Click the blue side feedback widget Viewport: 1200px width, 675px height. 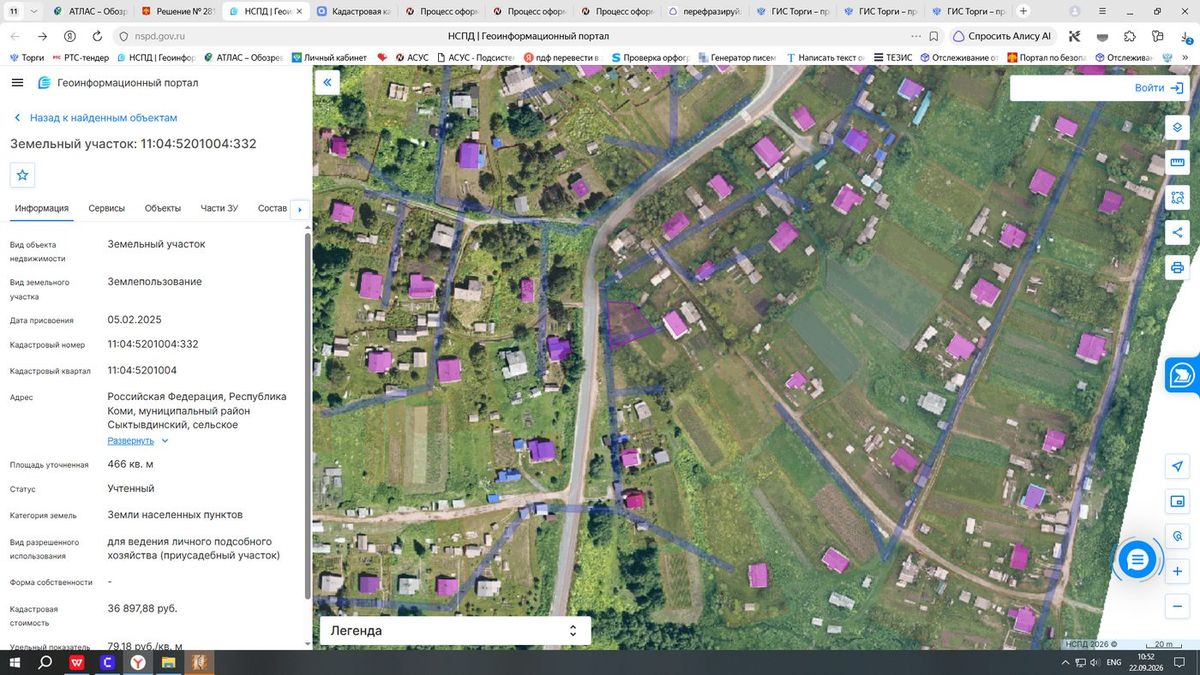pyautogui.click(x=1183, y=375)
